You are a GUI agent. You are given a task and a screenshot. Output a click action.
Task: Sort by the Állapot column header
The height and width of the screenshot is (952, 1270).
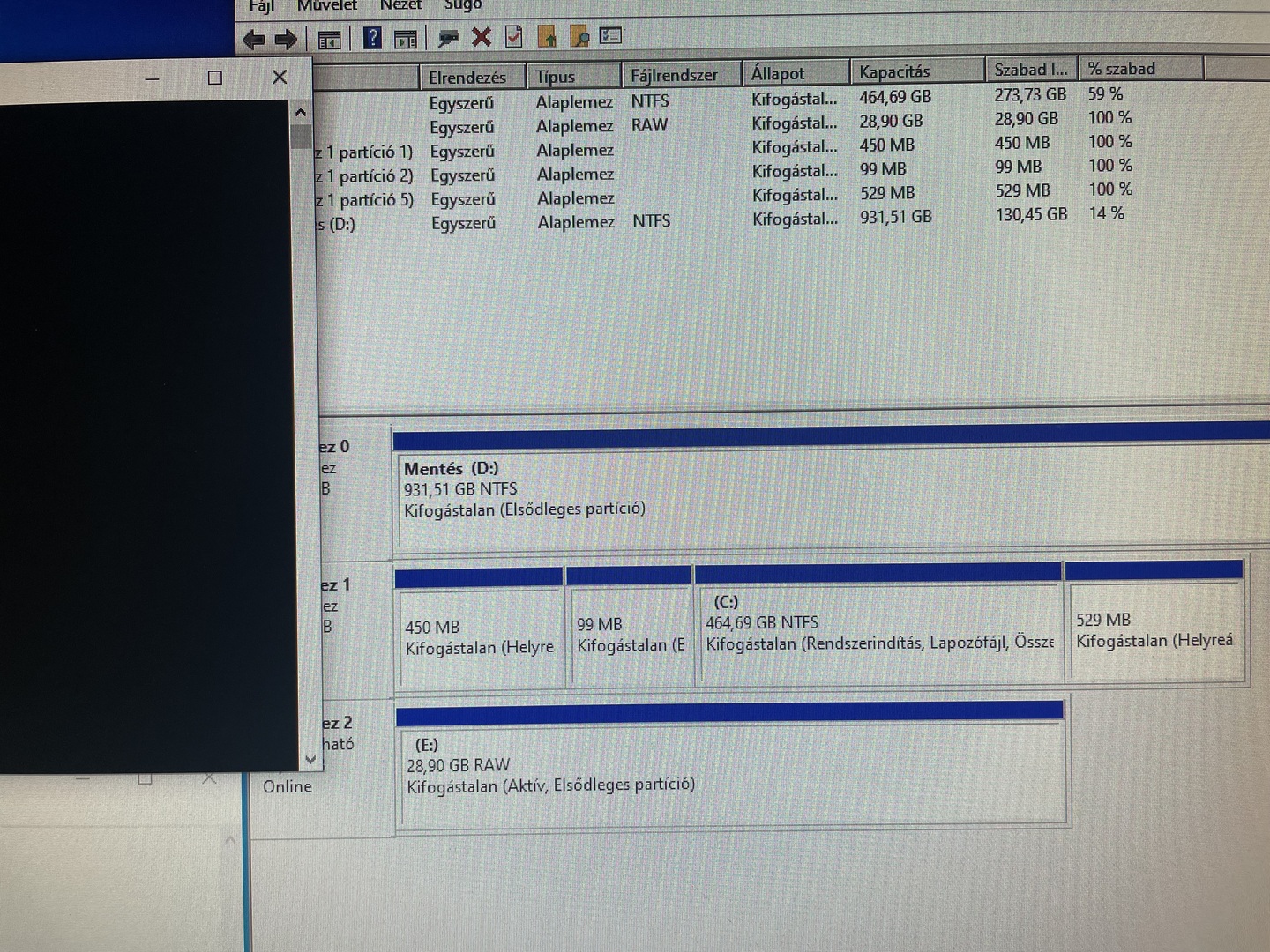[796, 73]
